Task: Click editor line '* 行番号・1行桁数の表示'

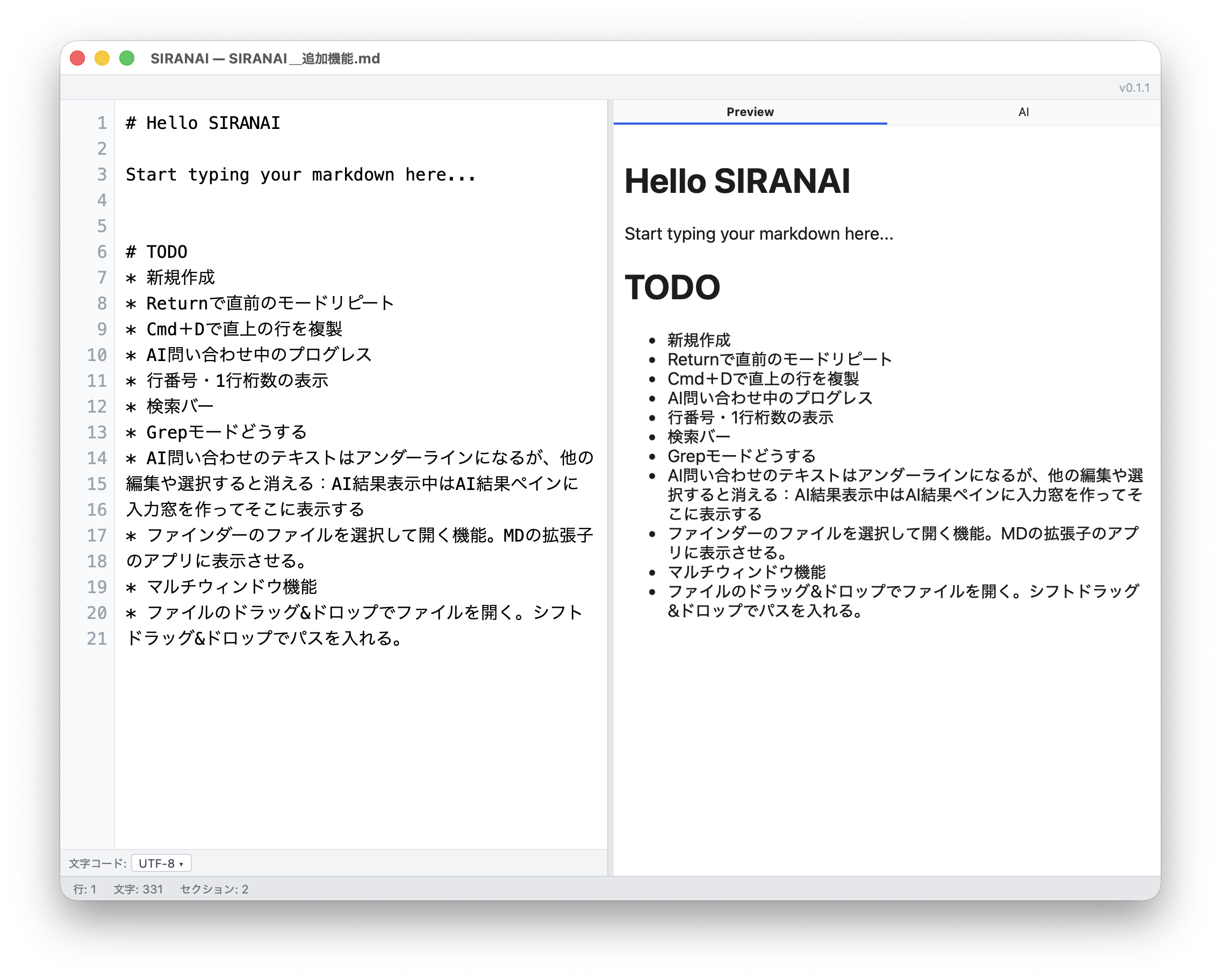Action: [x=227, y=380]
